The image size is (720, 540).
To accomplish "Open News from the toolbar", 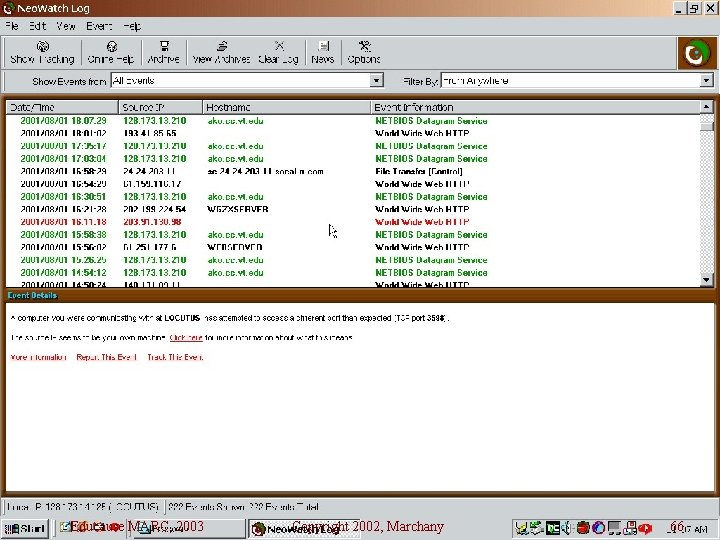I will pyautogui.click(x=323, y=52).
